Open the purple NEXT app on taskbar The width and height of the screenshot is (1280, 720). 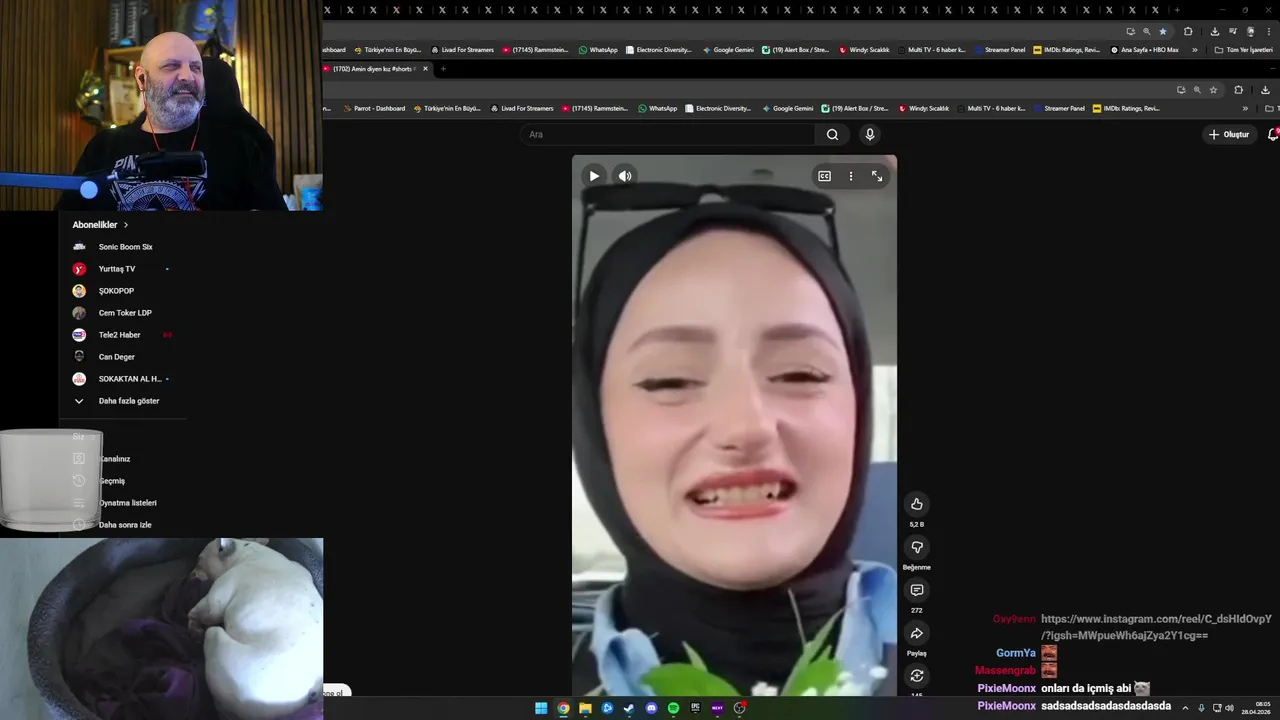pyautogui.click(x=717, y=708)
